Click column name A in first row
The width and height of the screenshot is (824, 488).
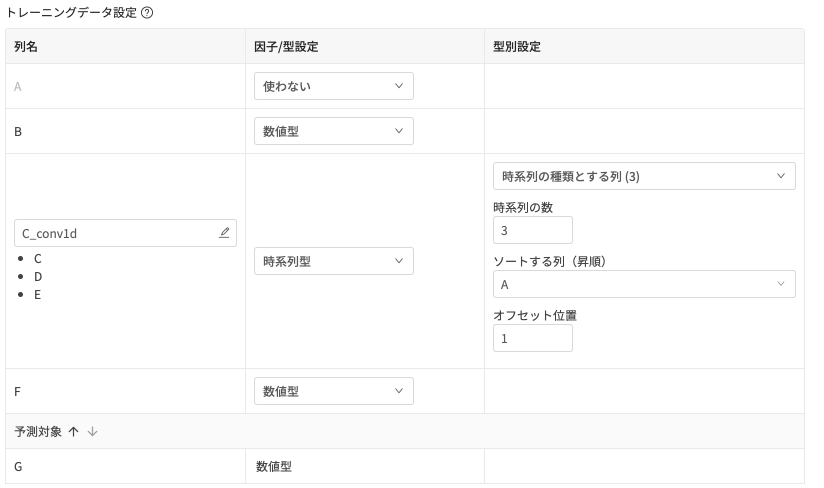pos(18,87)
